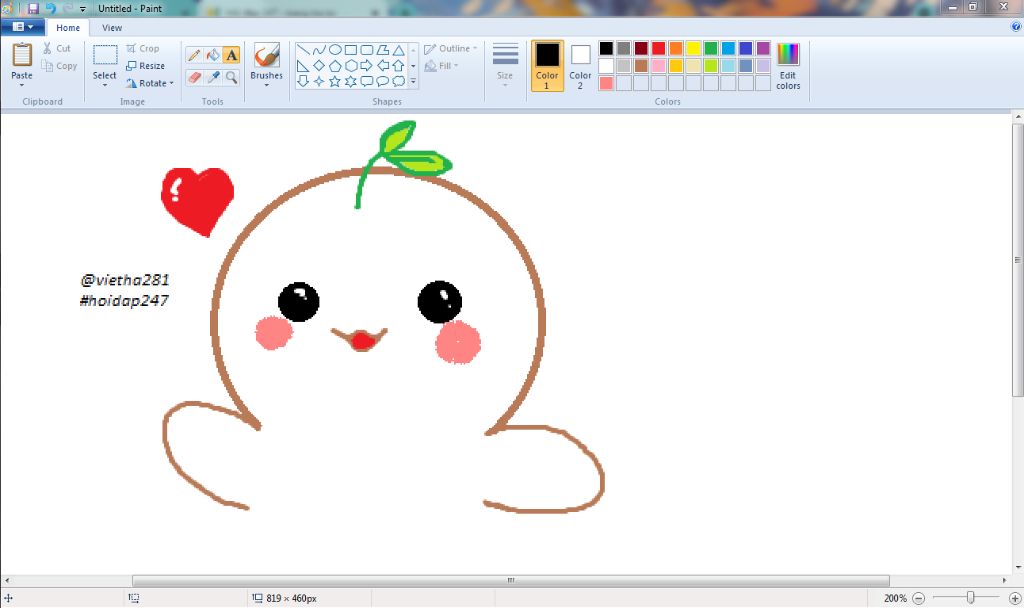Choose the Right triangle shape
Image resolution: width=1024 pixels, height=608 pixels.
coord(303,66)
